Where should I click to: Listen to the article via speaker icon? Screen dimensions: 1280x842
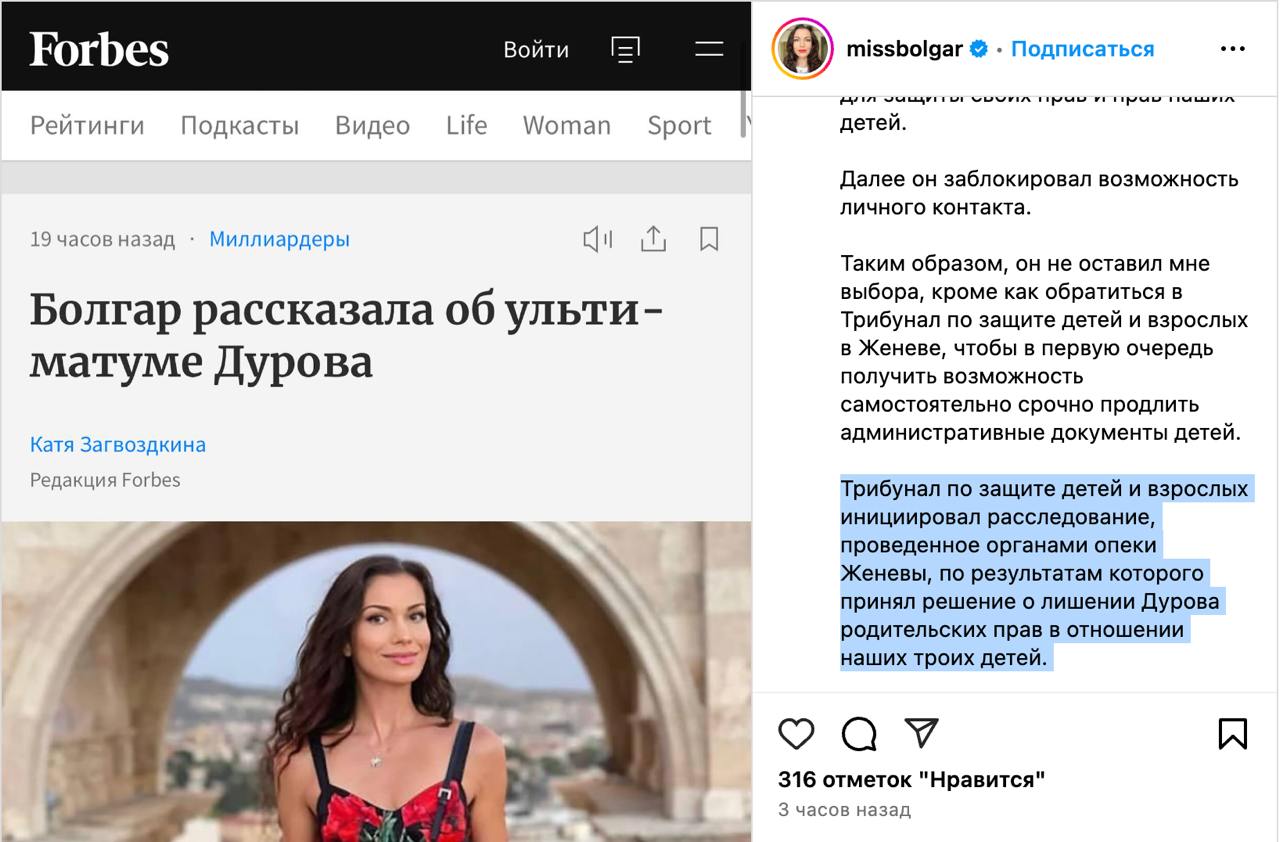coord(597,239)
